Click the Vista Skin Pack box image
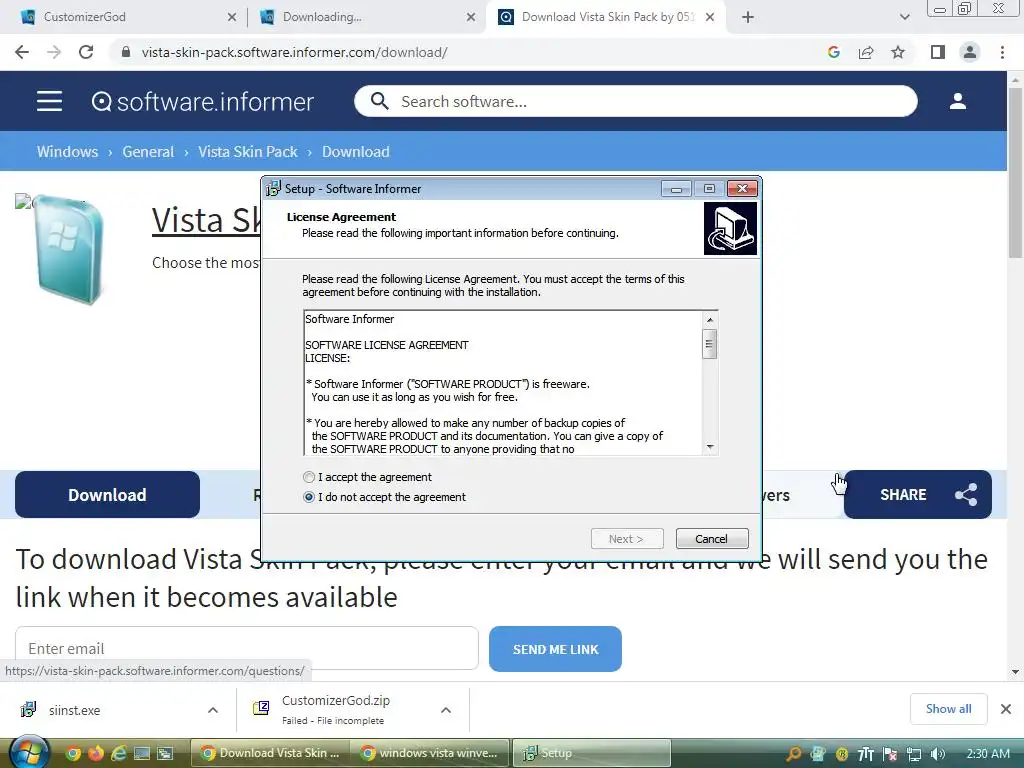This screenshot has height=768, width=1024. click(69, 249)
